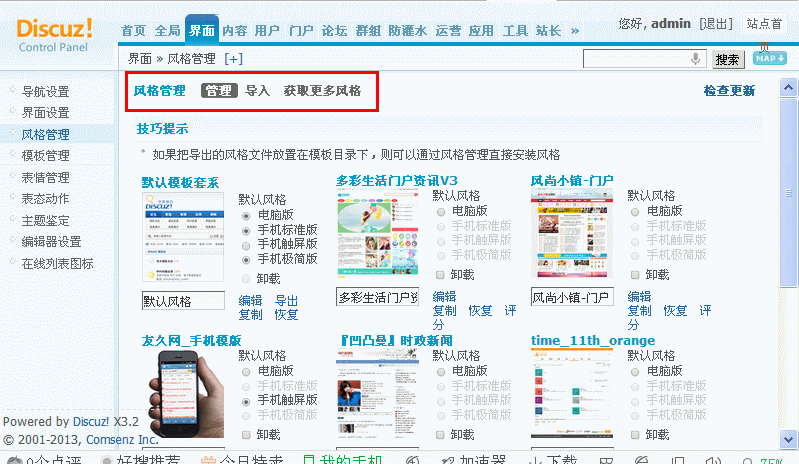The image size is (799, 464).
Task: Tick the 卸载 checkbox for 友久网_手机模版
Action: click(246, 434)
